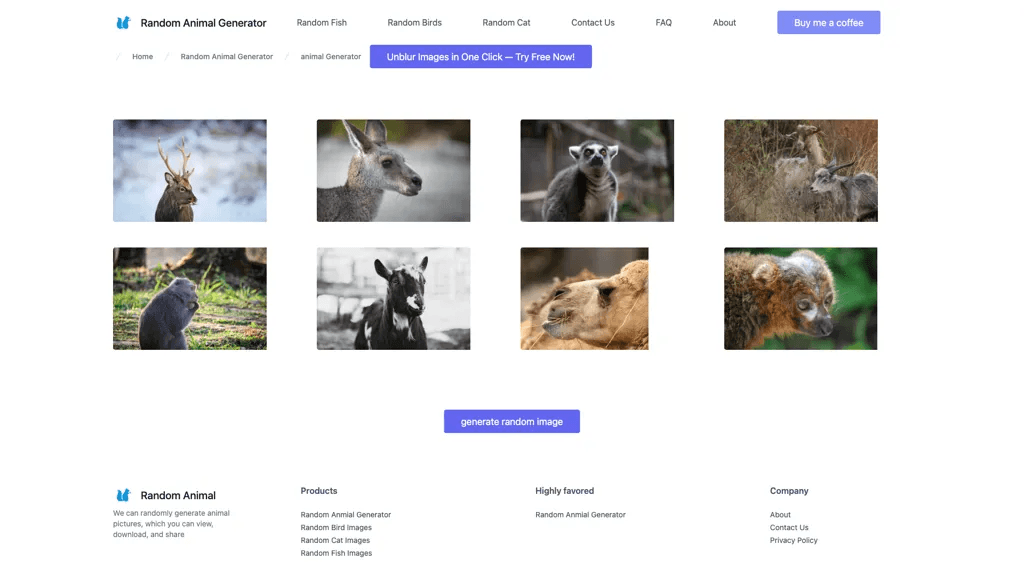This screenshot has height=576, width=1024.
Task: Open Random Bird Images footer link
Action: (336, 528)
